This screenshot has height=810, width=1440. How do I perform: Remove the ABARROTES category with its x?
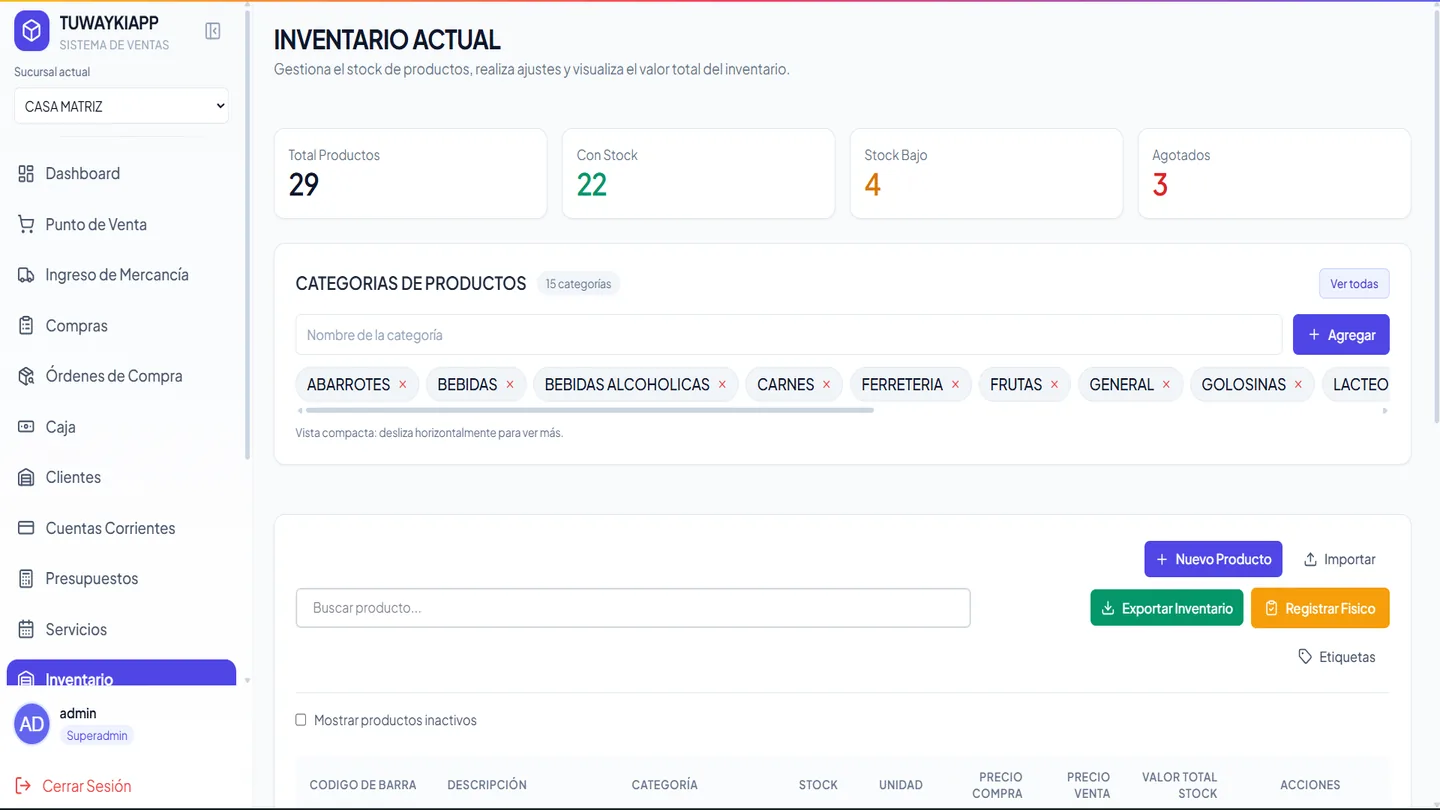[x=403, y=384]
